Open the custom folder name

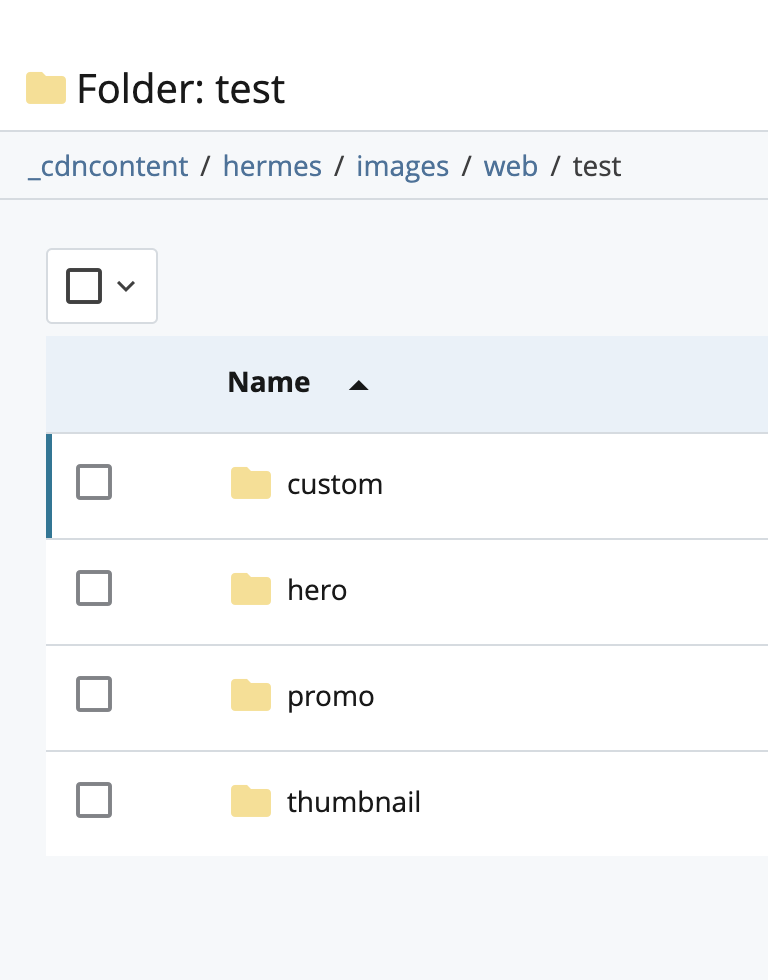pyautogui.click(x=335, y=484)
